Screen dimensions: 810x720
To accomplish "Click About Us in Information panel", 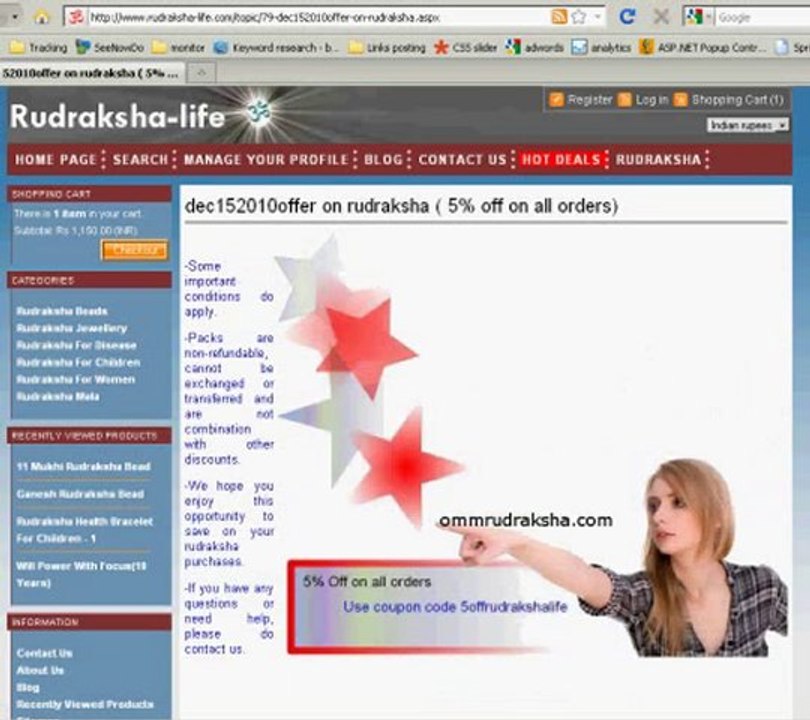I will 40,670.
